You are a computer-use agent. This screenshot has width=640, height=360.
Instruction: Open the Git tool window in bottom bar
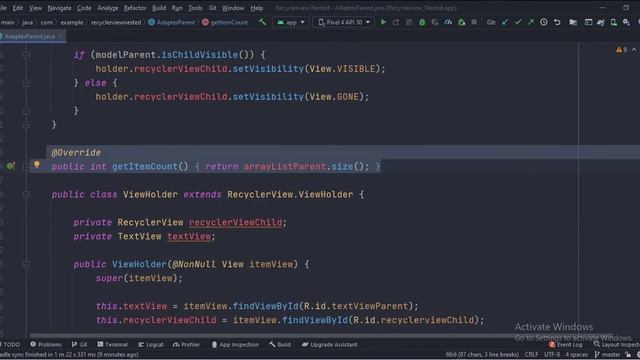tap(80, 344)
